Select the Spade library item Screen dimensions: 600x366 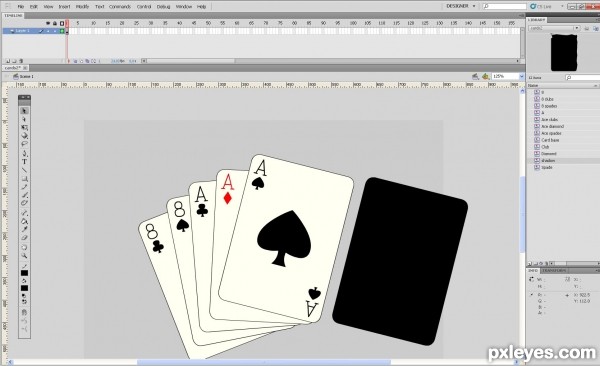tap(547, 168)
